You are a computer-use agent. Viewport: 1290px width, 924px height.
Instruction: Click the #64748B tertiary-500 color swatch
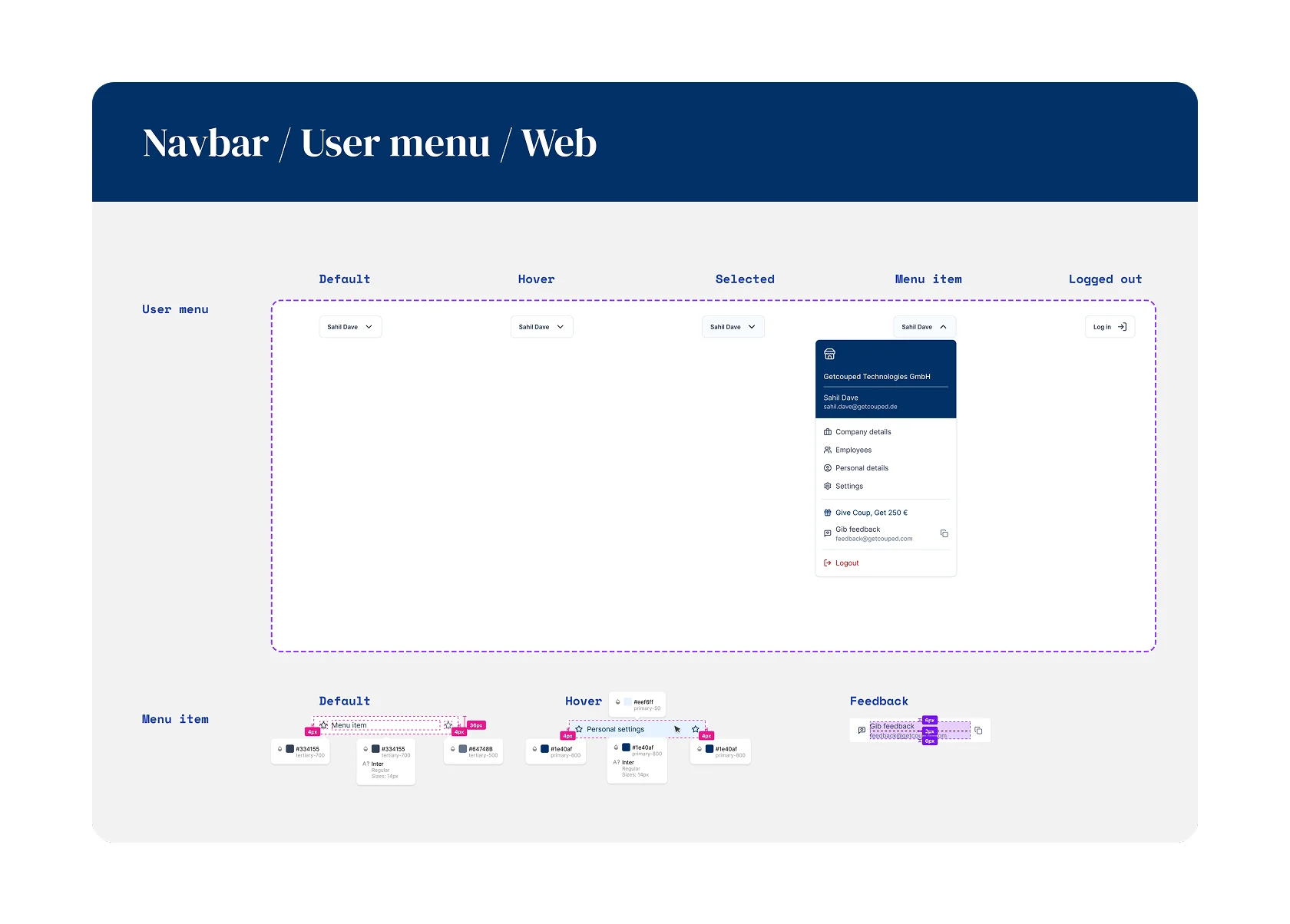462,749
